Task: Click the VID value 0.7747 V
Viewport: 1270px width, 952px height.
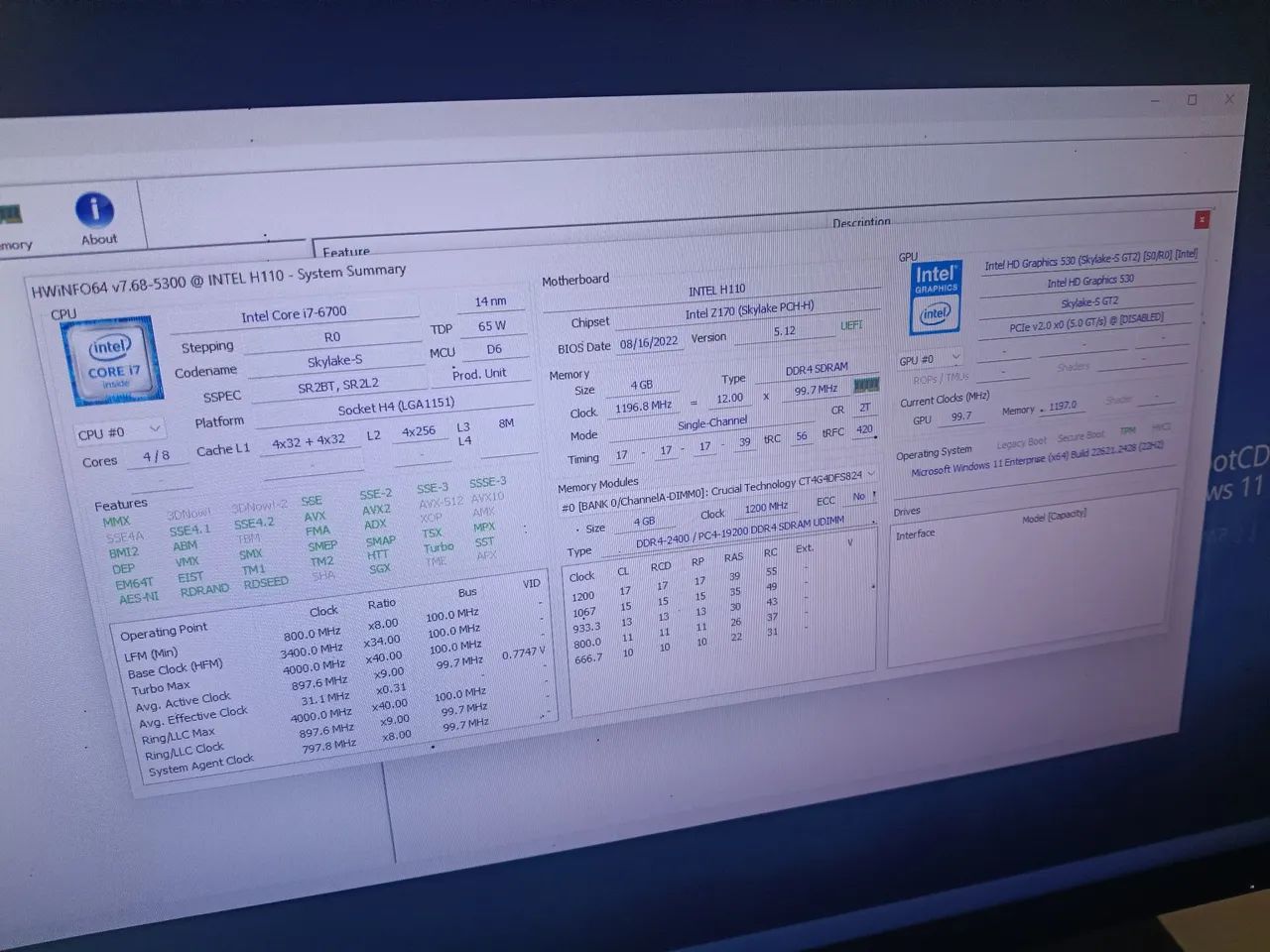Action: pos(524,654)
